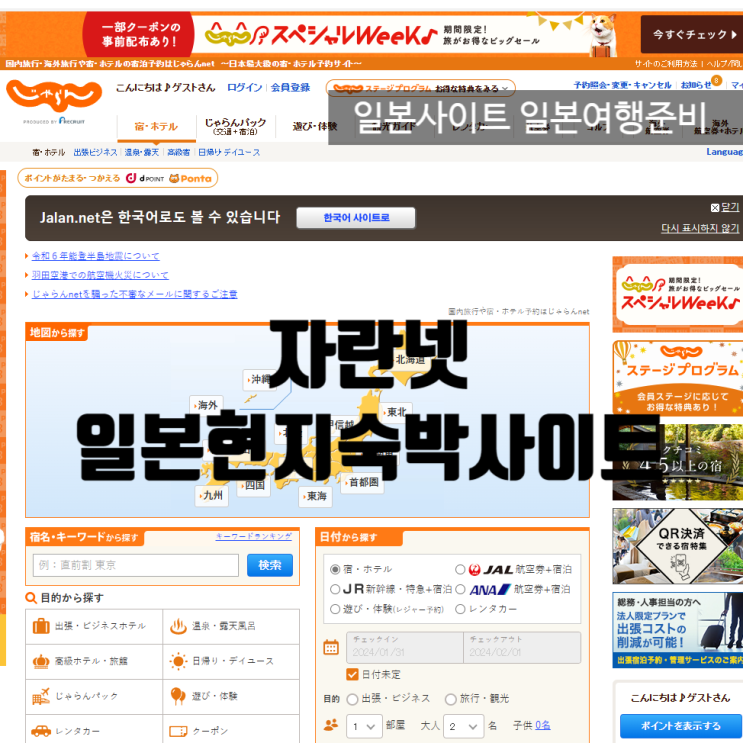
Task: Close the Korean site banner (닫기)
Action: [725, 207]
